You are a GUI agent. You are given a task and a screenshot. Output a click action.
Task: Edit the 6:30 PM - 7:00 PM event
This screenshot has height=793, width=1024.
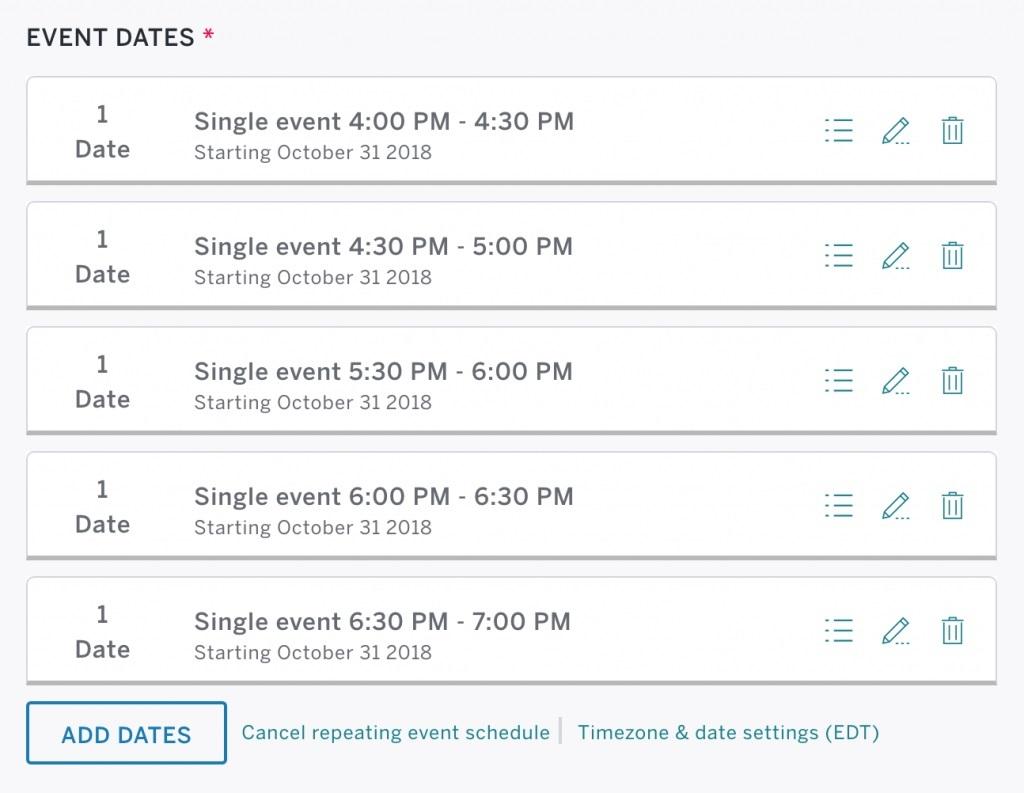895,631
